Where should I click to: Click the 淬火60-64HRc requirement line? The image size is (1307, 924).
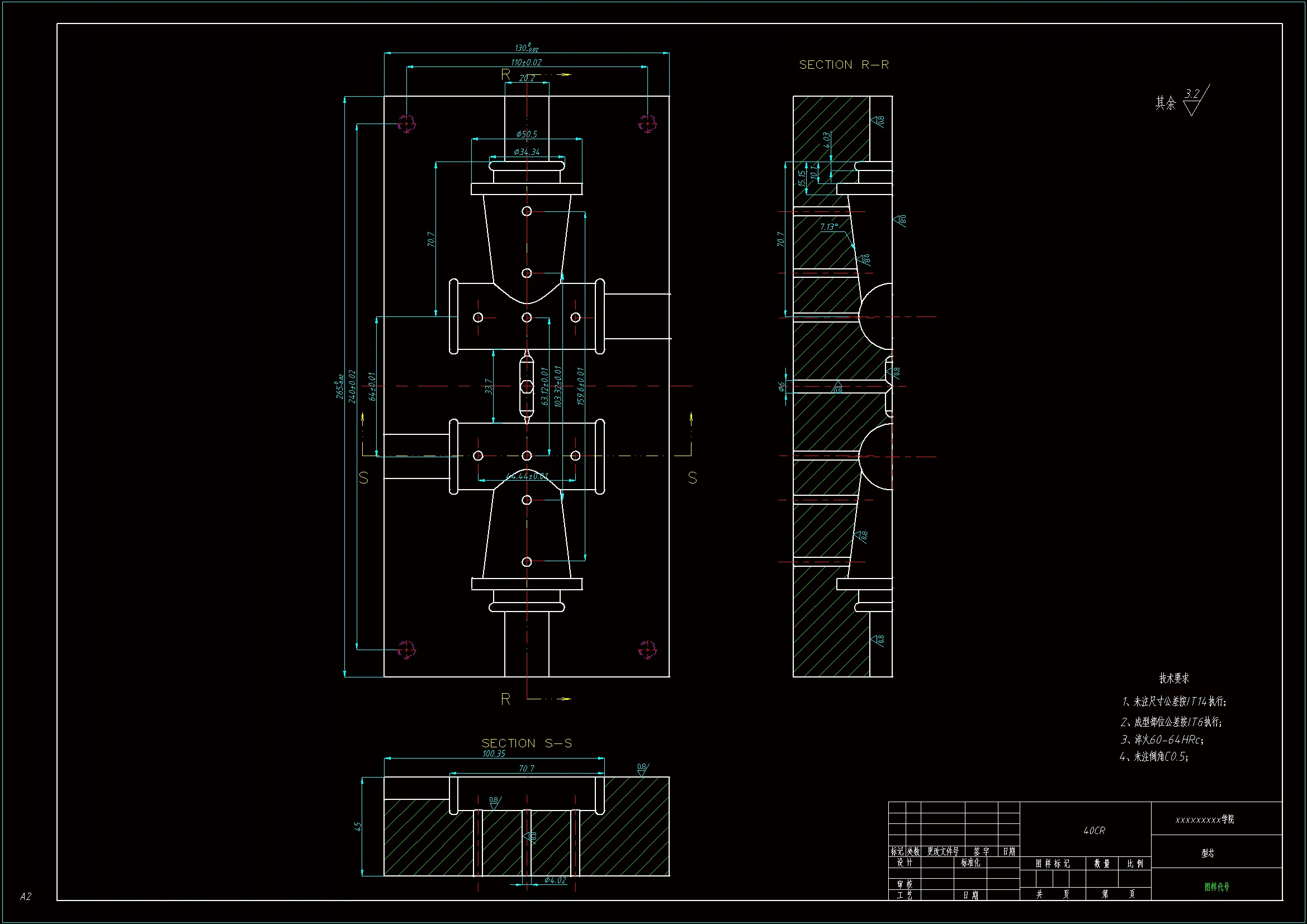[x=1162, y=740]
